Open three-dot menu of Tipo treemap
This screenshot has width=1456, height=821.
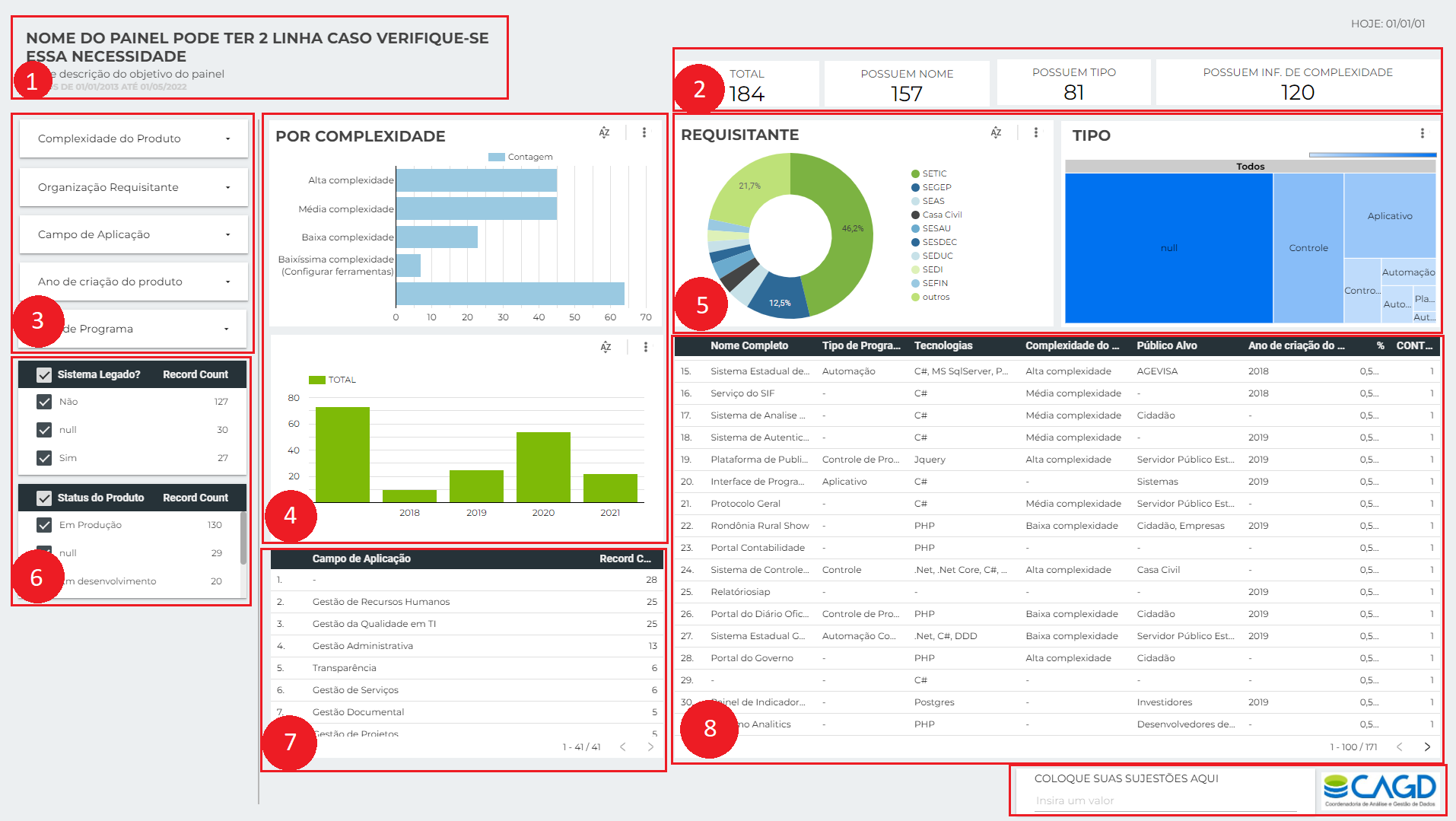click(x=1422, y=133)
